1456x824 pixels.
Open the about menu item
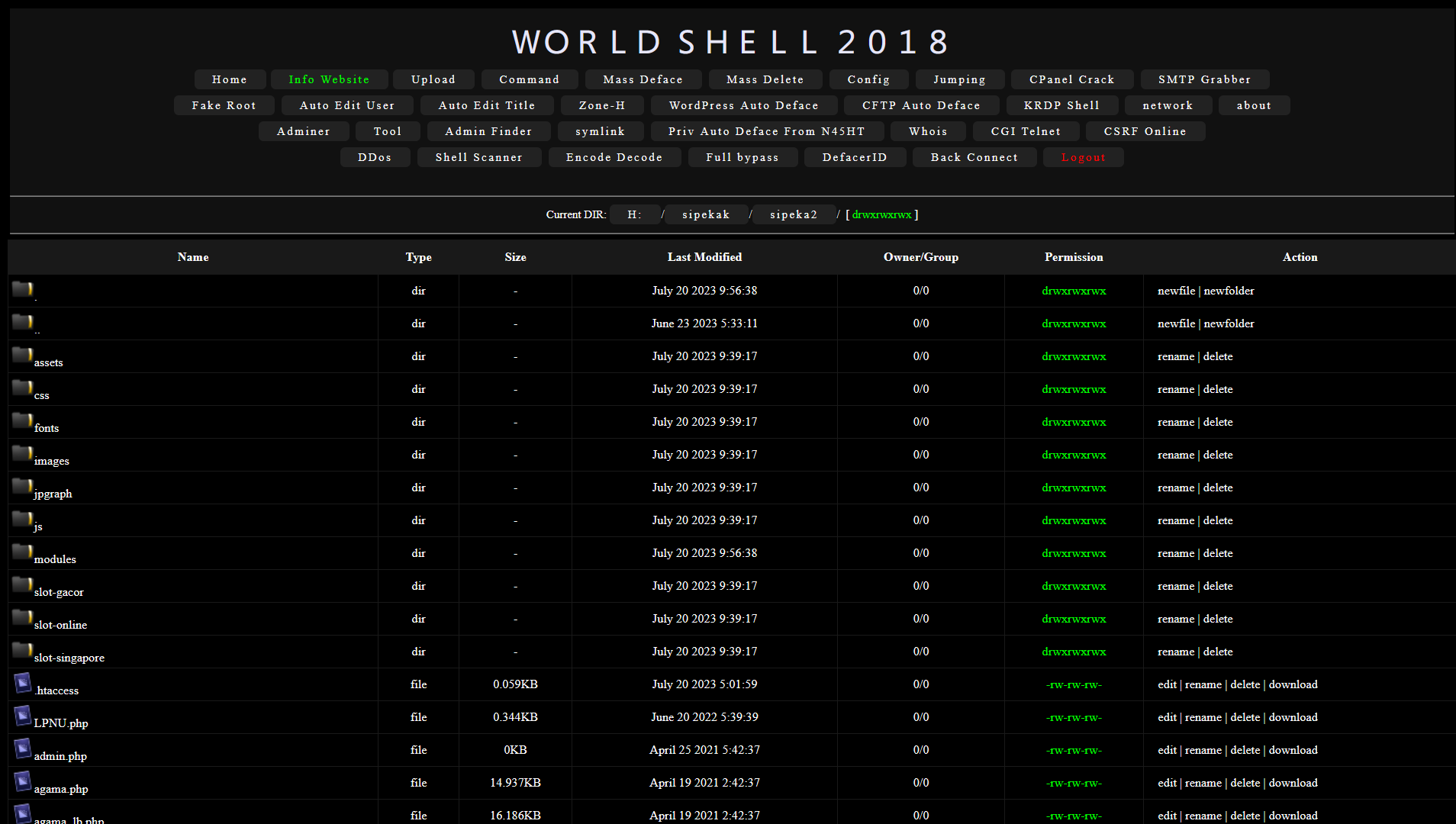click(x=1254, y=105)
